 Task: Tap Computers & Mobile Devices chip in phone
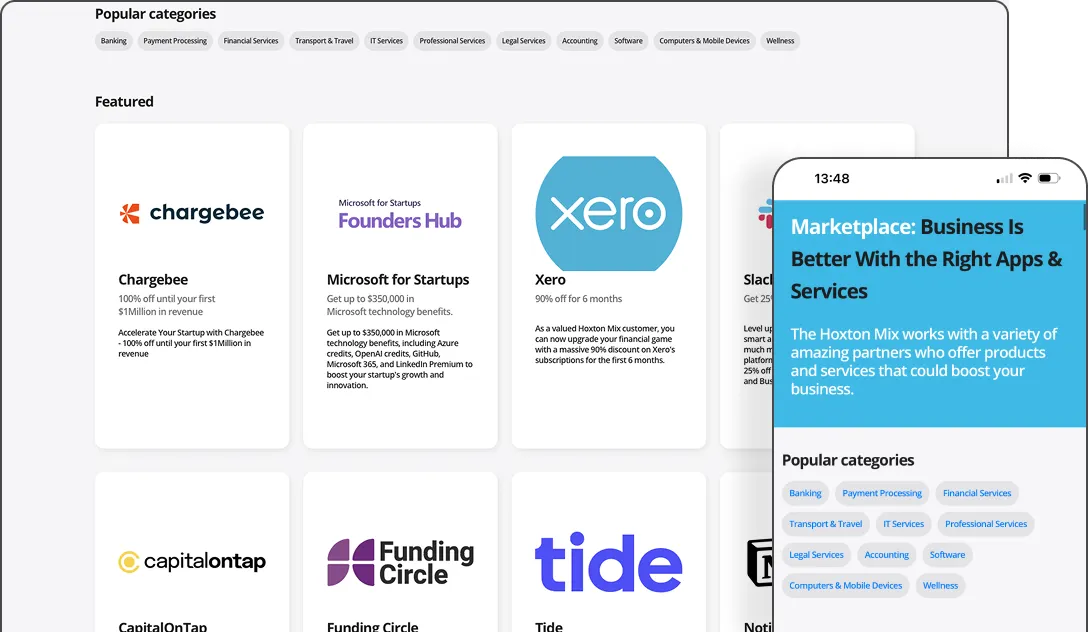[845, 586]
